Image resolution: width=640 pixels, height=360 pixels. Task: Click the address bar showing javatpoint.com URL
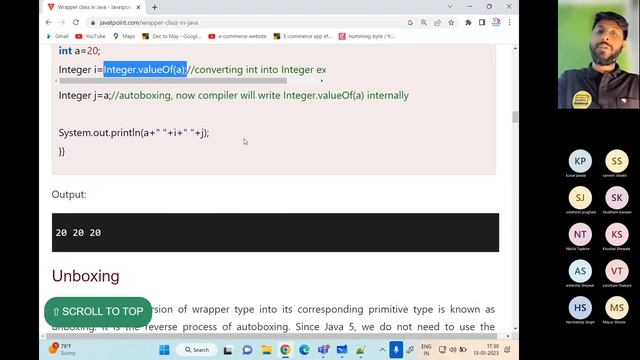coord(245,23)
